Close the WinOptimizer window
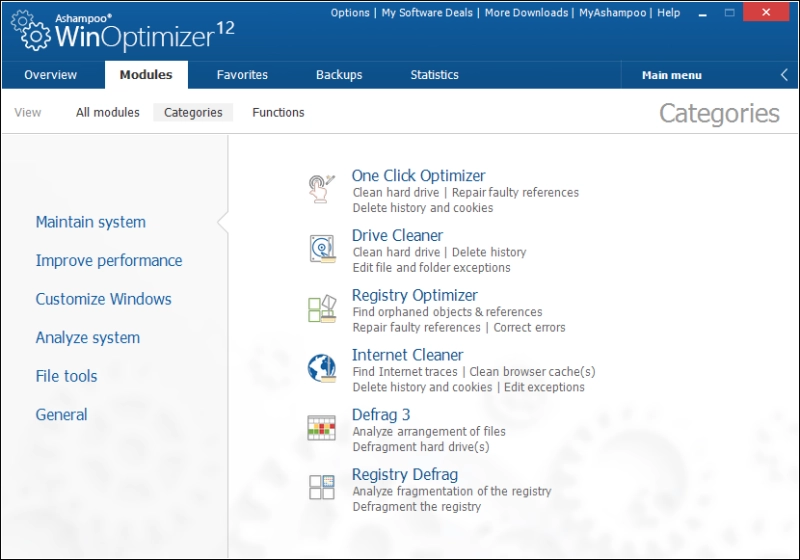 (766, 12)
